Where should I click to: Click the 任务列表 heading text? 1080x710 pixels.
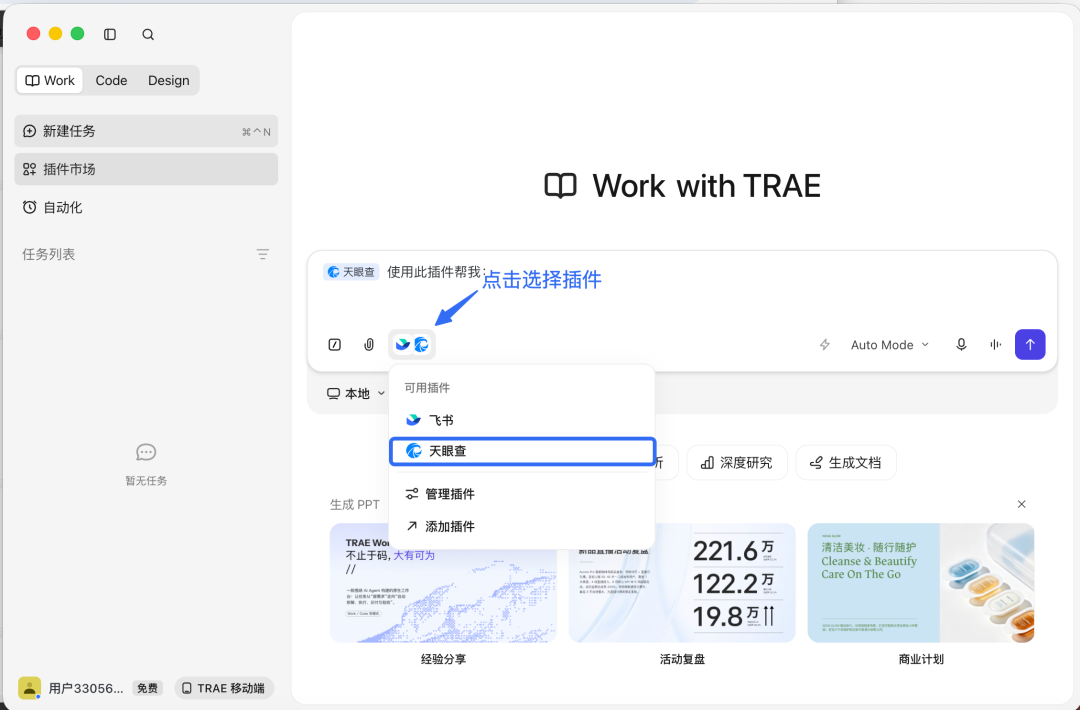(x=48, y=254)
